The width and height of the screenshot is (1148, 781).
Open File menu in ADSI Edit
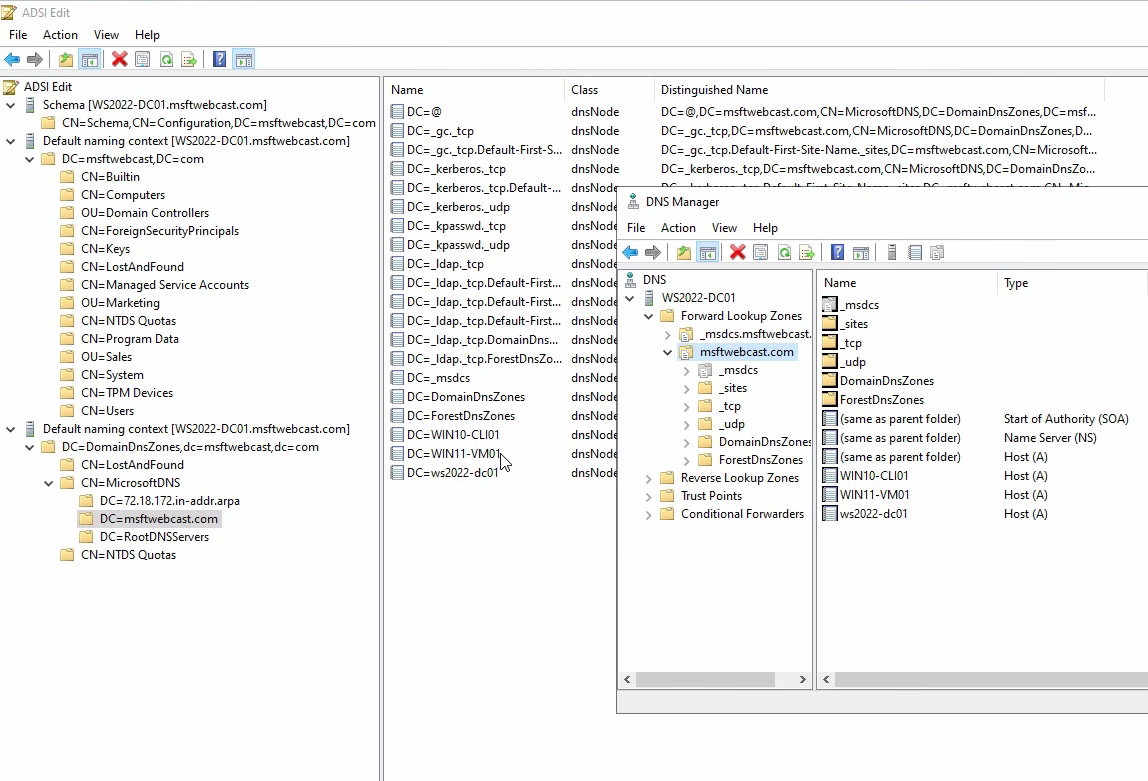click(x=18, y=34)
